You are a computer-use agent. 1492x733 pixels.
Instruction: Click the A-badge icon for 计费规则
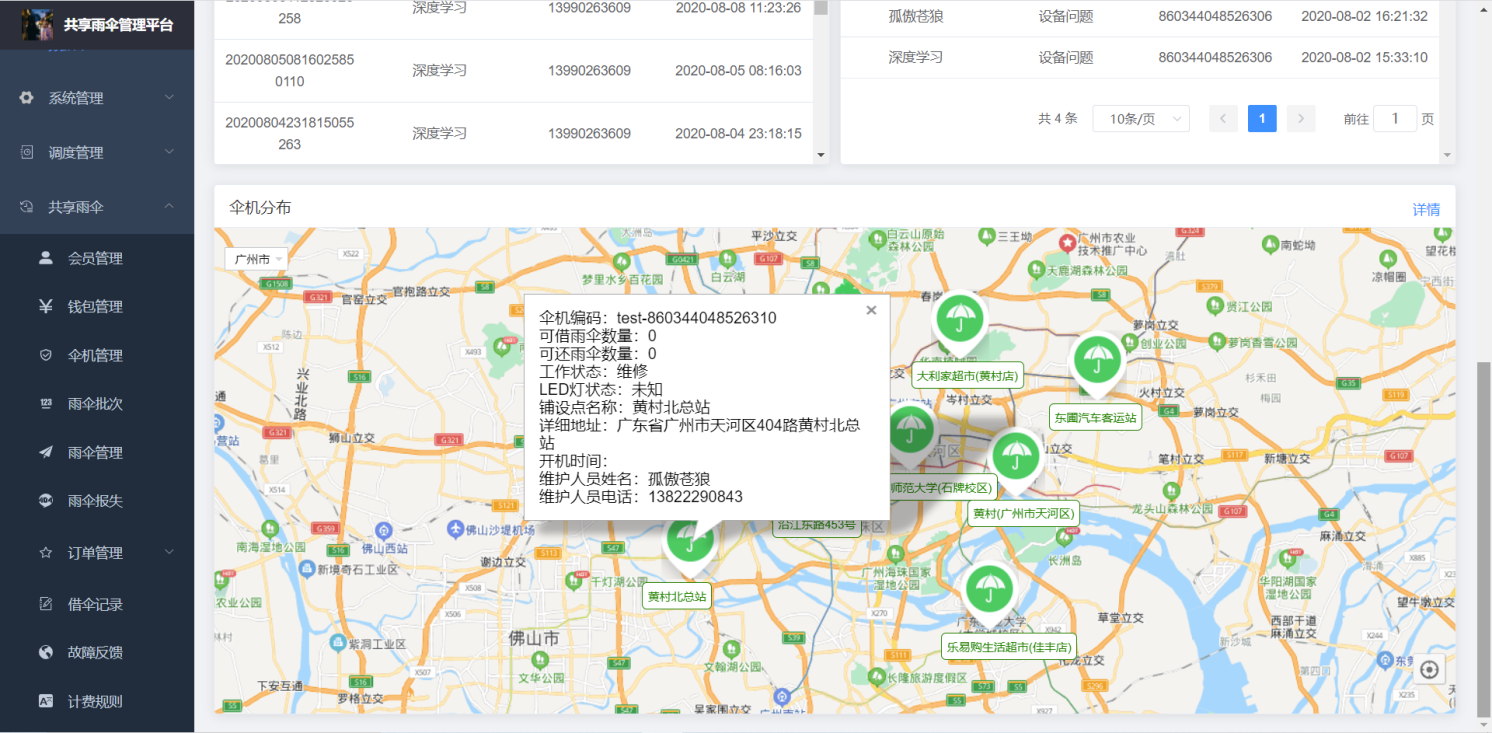tap(44, 700)
